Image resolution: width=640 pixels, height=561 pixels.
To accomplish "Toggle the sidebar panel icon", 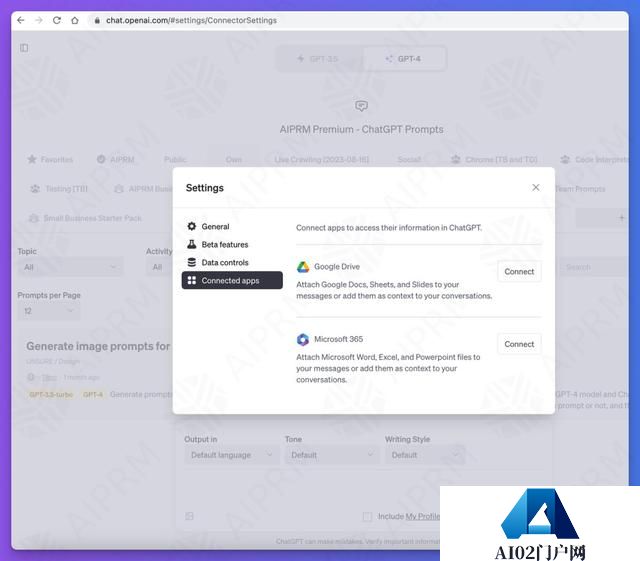I will tap(24, 48).
